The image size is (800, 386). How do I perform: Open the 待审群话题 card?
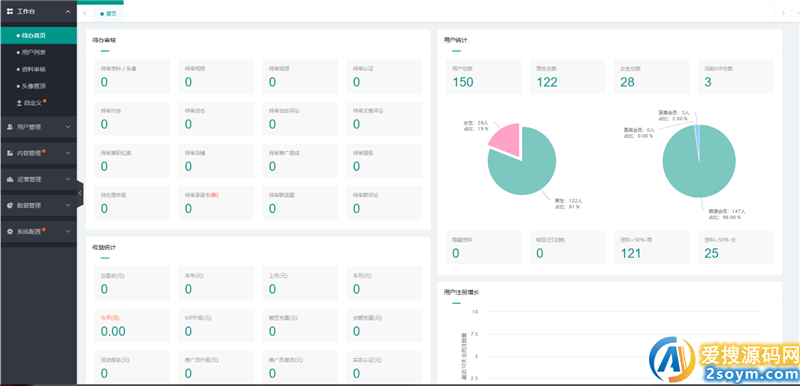[300, 203]
